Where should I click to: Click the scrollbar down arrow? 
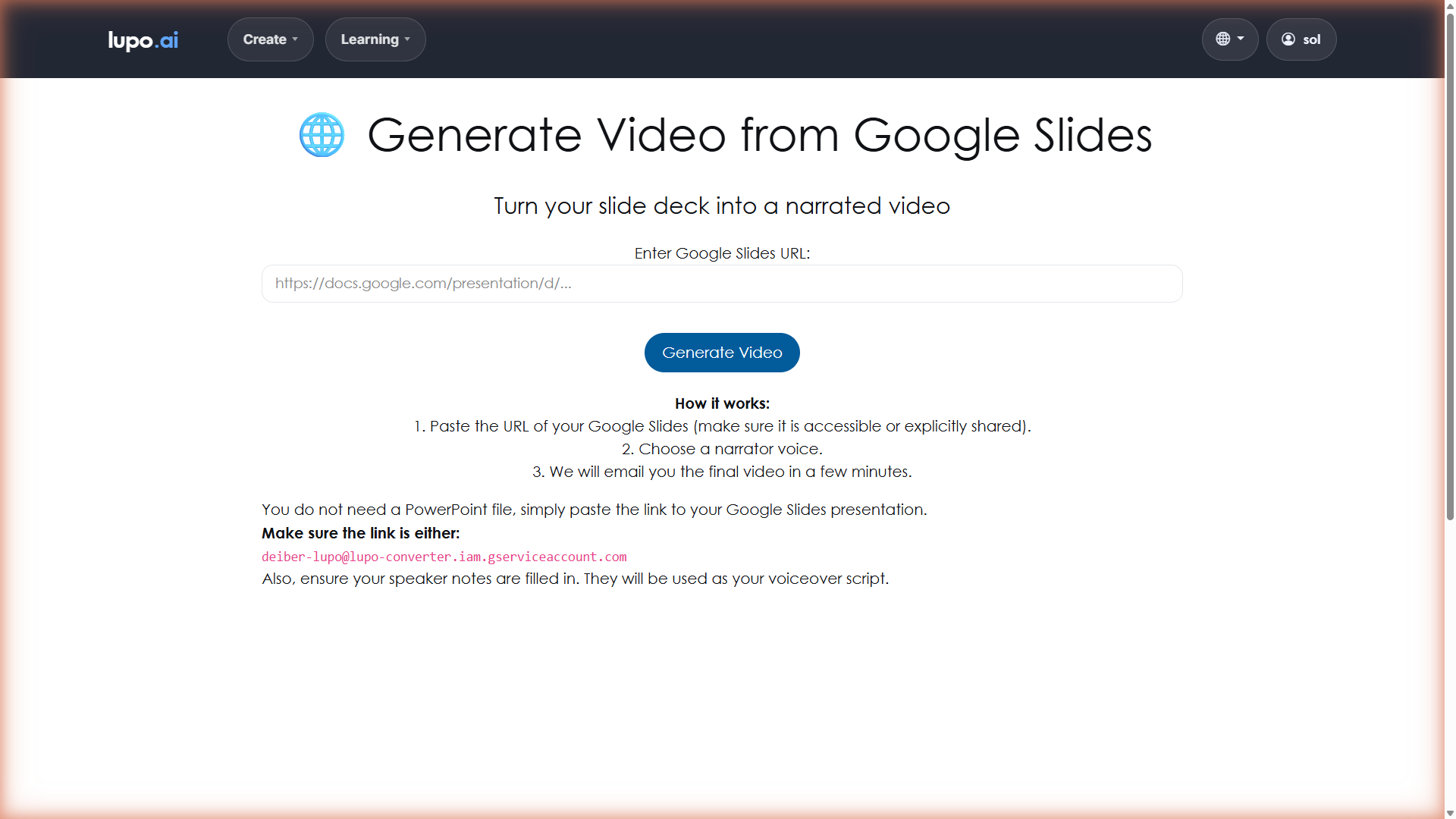tap(1450, 813)
